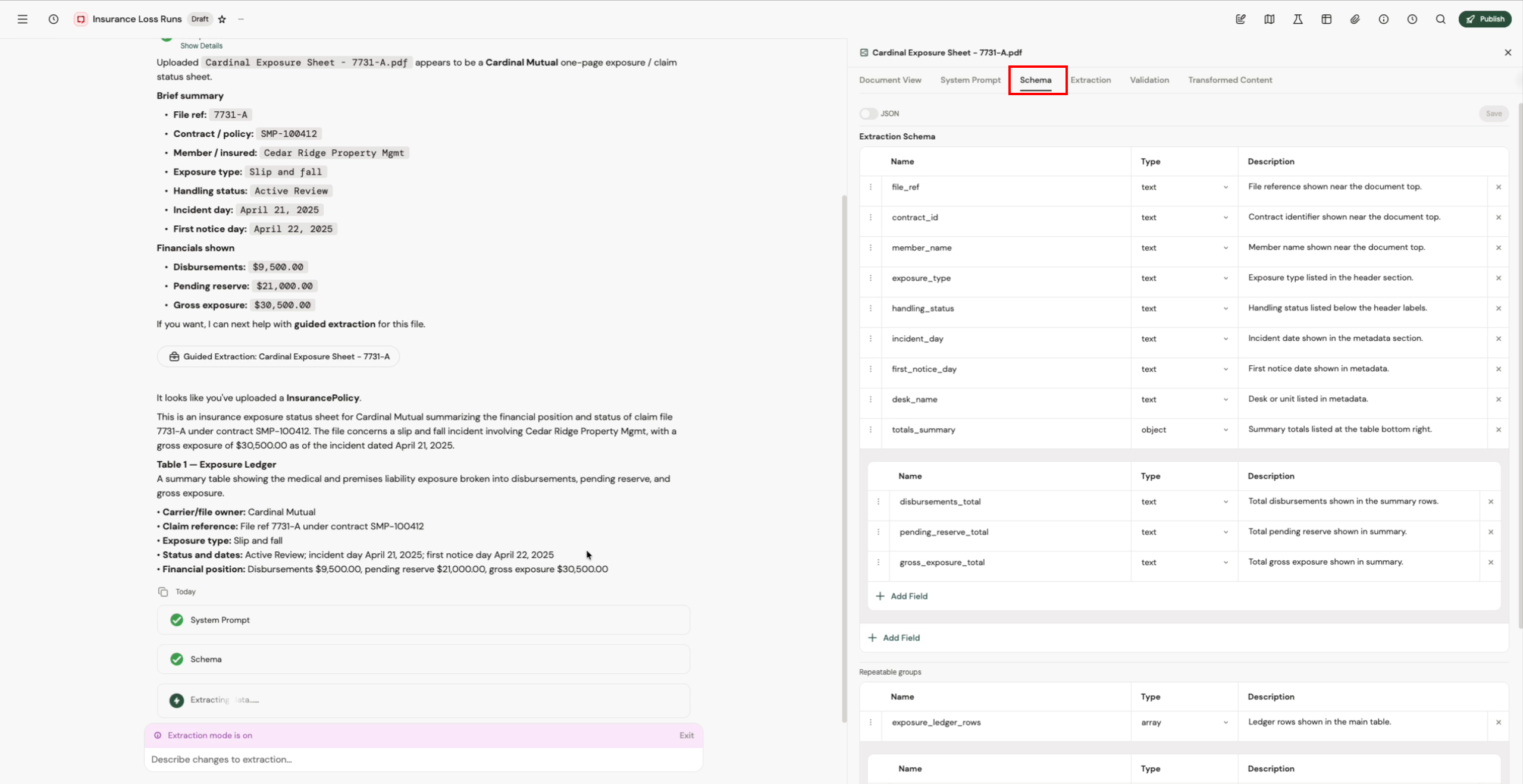This screenshot has width=1523, height=784.
Task: Close the Cardinal Exposure Sheet panel
Action: (x=1508, y=52)
